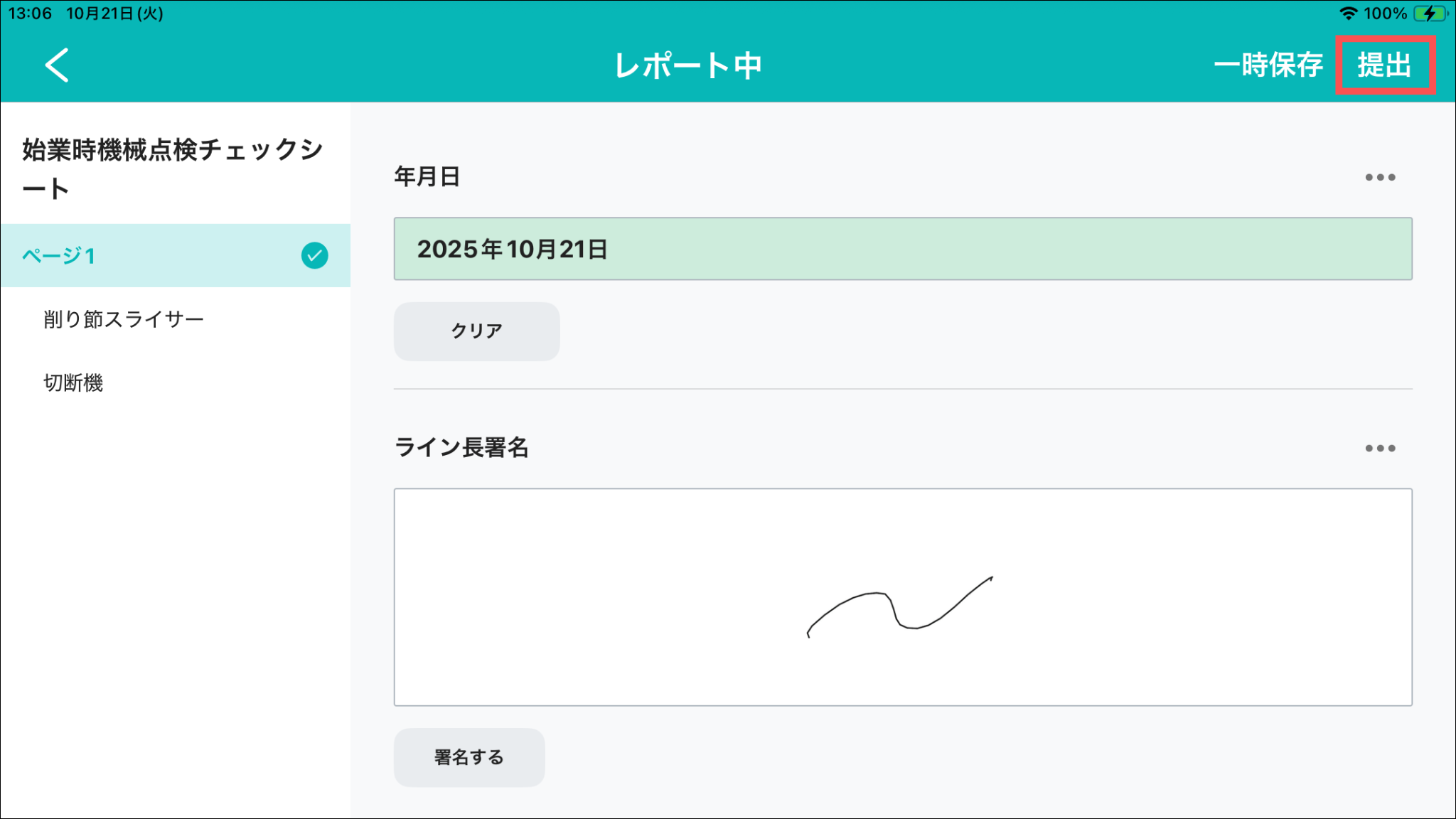Click the ページ1 completion checkmark icon
The height and width of the screenshot is (819, 1456).
[314, 256]
